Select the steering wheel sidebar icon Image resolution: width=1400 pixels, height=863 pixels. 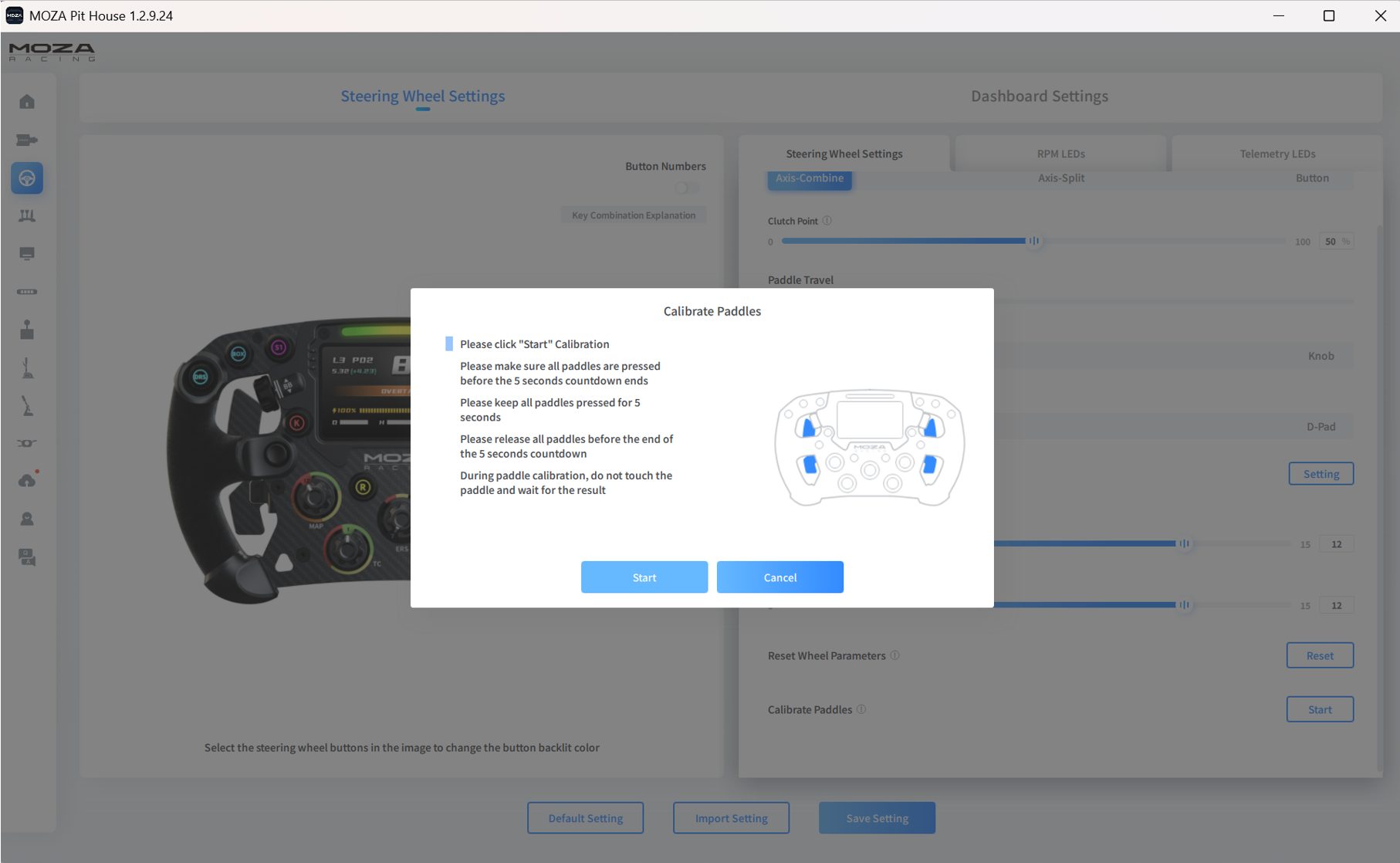tap(27, 178)
